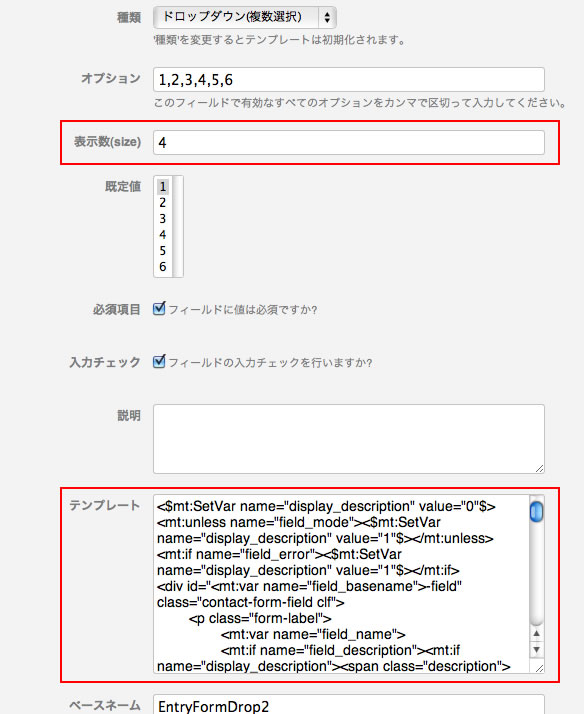584x714 pixels.
Task: Click the template textarea resize handle
Action: [x=539, y=668]
